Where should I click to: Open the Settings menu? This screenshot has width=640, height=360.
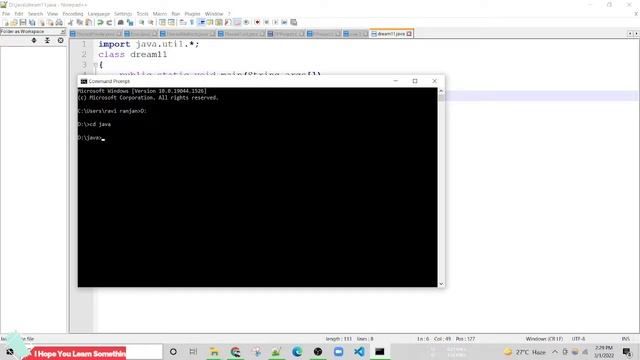click(123, 14)
